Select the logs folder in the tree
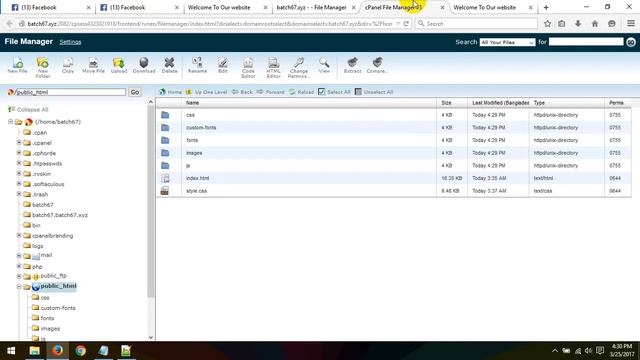 point(38,246)
